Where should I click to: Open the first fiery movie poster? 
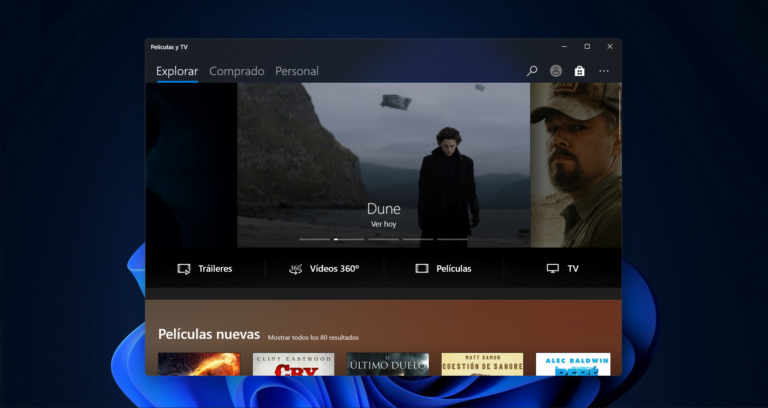pos(199,364)
